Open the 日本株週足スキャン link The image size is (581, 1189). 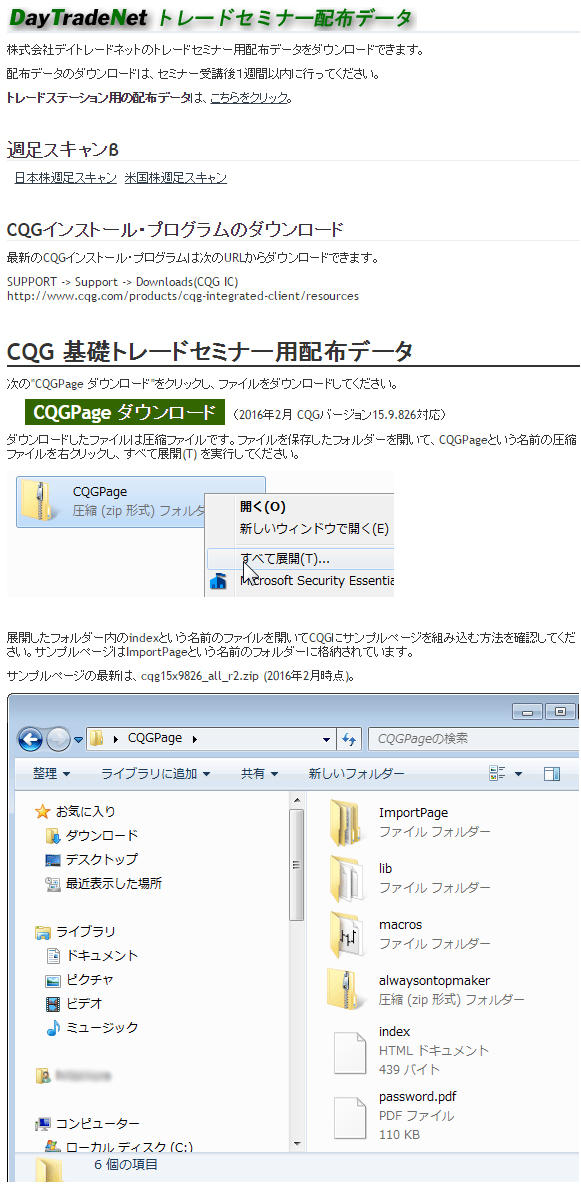tap(65, 177)
